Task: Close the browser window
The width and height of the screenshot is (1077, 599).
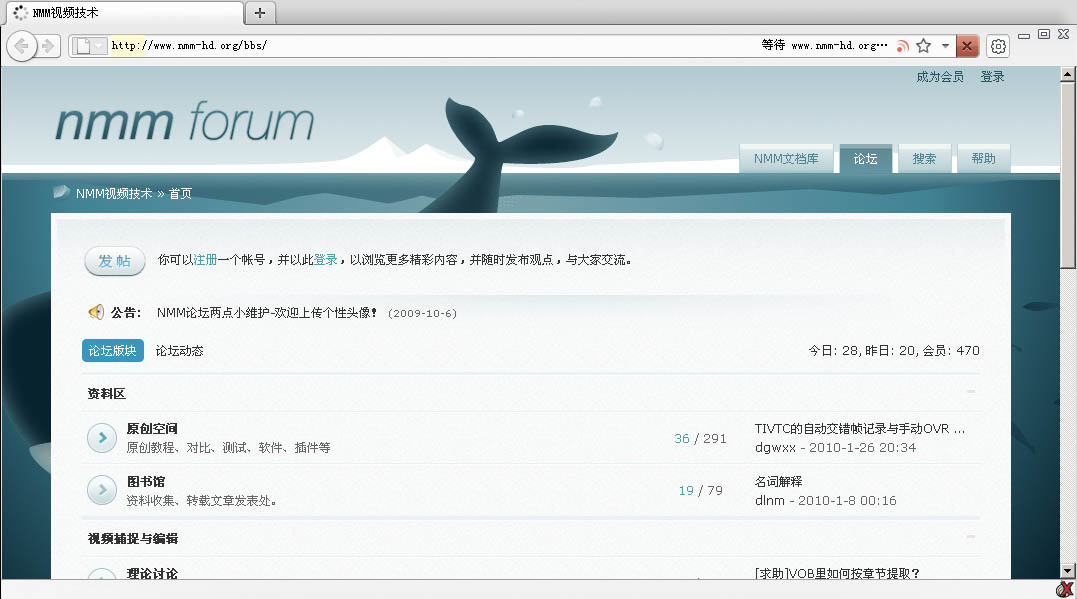Action: coord(1064,34)
